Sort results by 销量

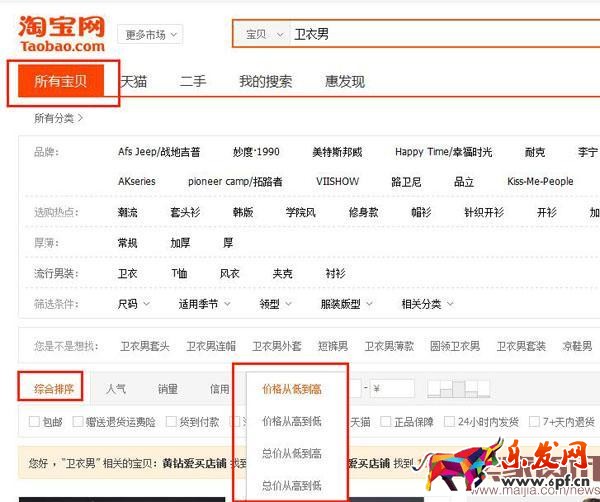point(167,389)
